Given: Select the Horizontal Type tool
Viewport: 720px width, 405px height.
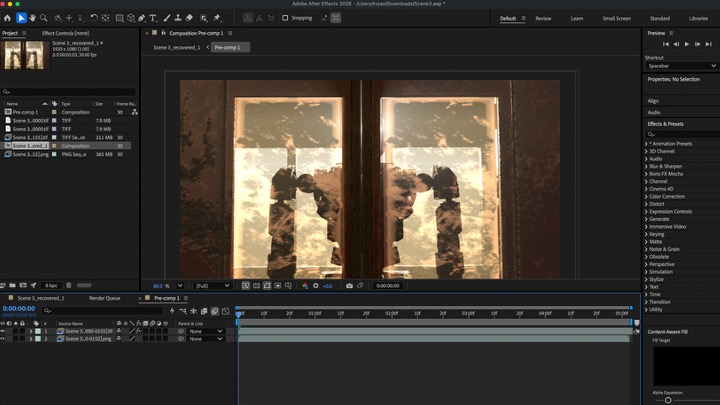Looking at the screenshot, I should tap(153, 18).
